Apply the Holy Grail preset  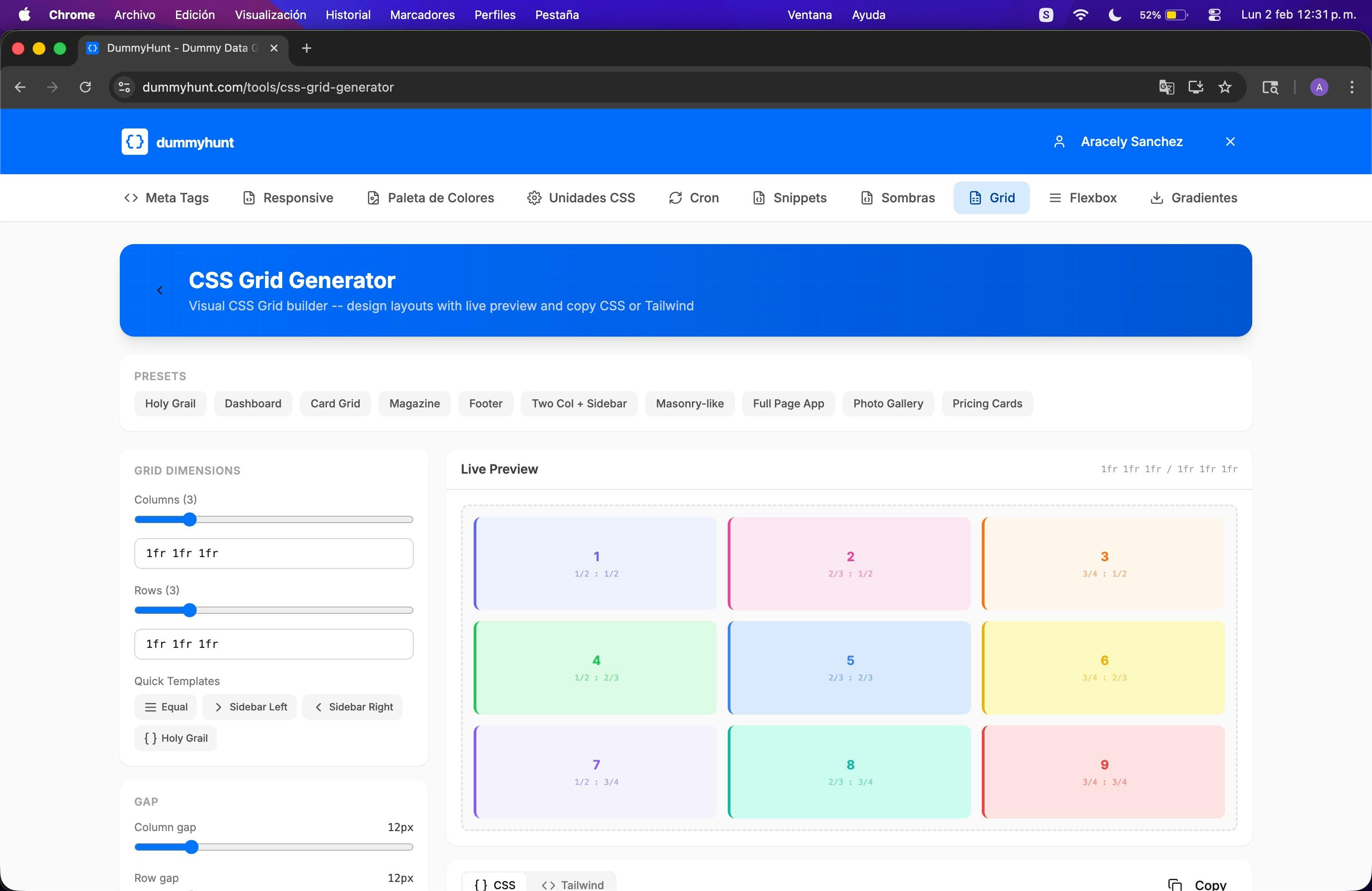(170, 403)
